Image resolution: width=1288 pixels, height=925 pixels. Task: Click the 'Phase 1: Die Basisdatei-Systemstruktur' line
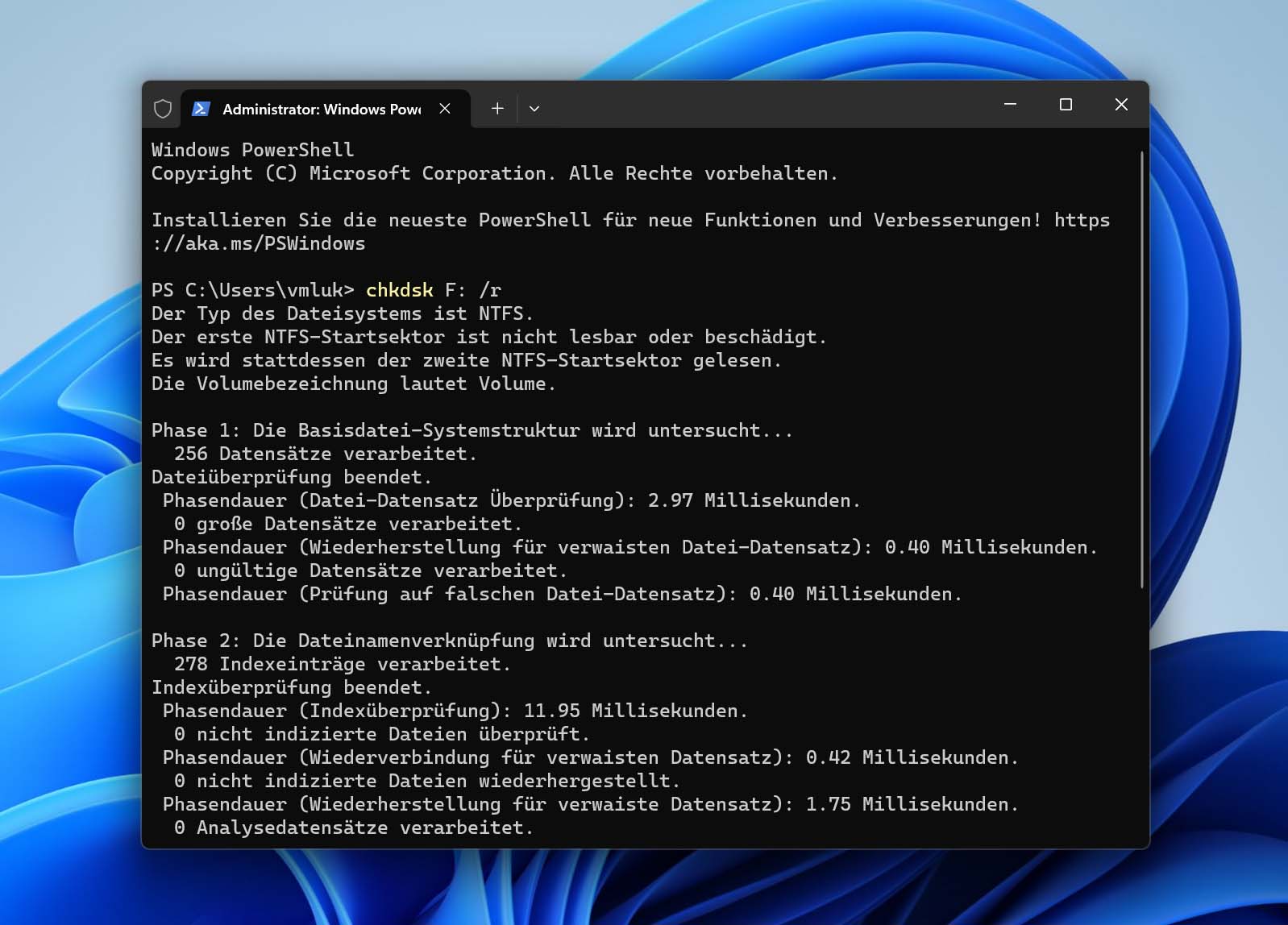pyautogui.click(x=472, y=430)
